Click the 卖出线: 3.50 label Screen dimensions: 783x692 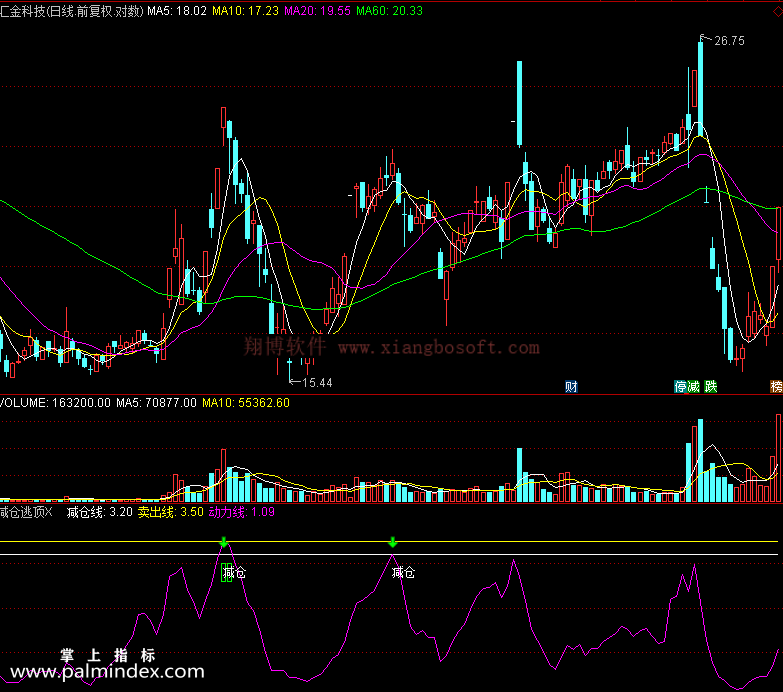[171, 512]
